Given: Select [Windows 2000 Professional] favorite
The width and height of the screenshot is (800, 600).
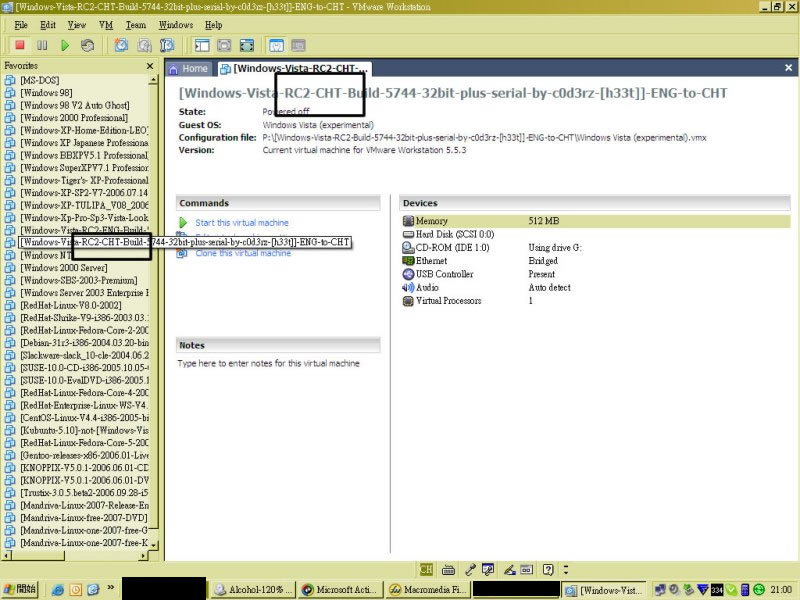Looking at the screenshot, I should point(74,118).
